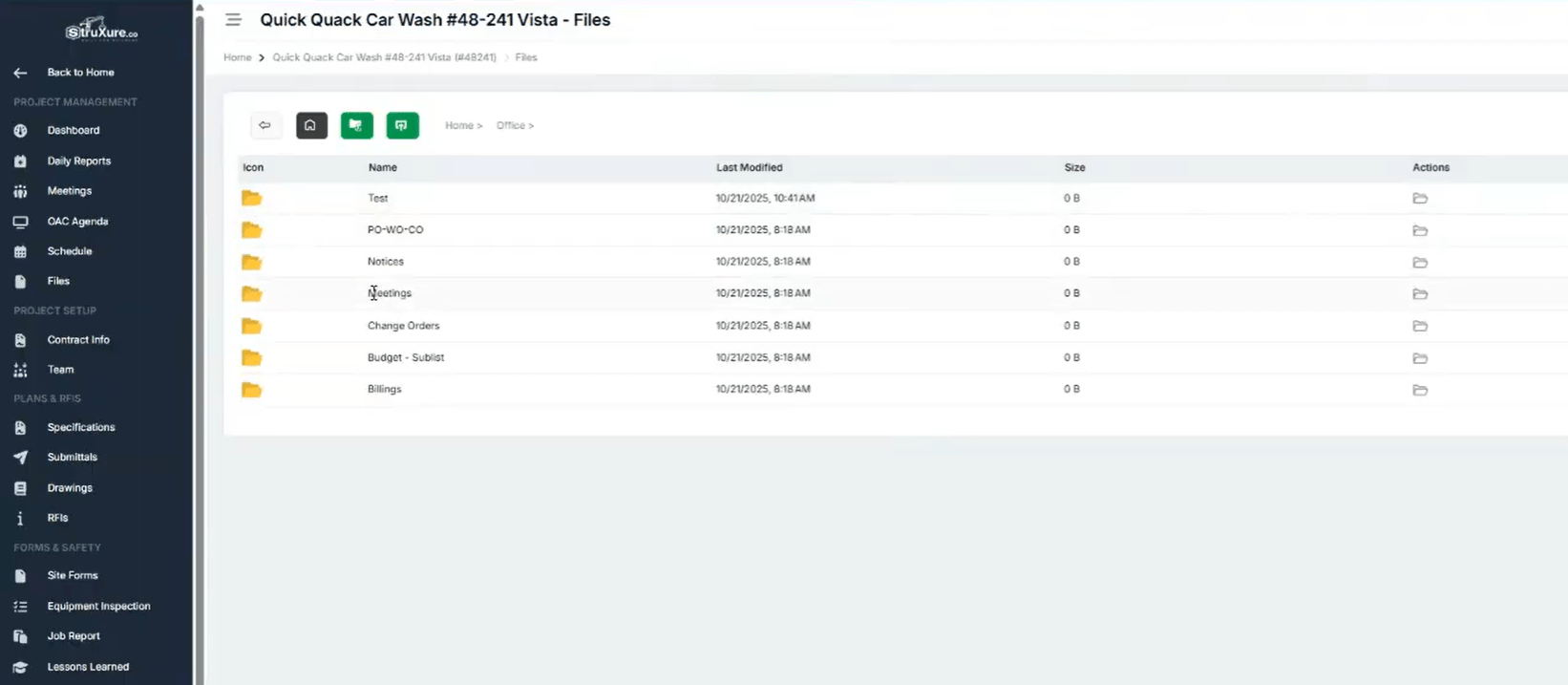Click the yellow folder icon for Billings
Viewport: 1568px width, 685px height.
(251, 390)
